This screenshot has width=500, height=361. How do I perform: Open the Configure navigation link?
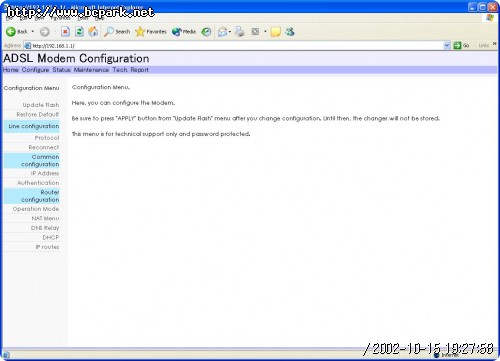coord(35,70)
